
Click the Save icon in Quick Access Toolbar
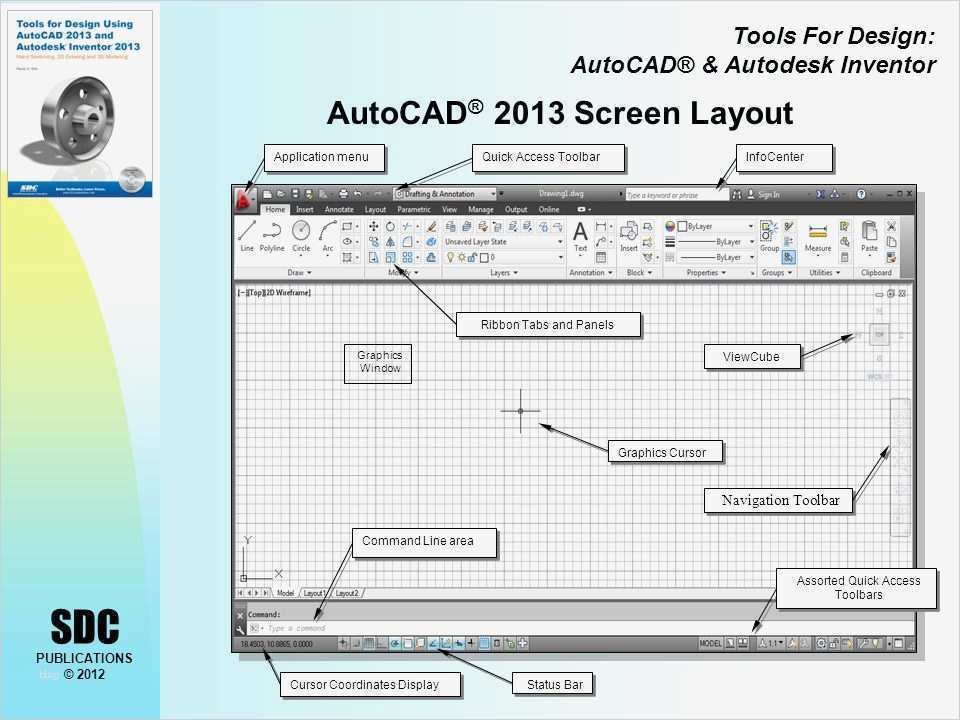(294, 194)
